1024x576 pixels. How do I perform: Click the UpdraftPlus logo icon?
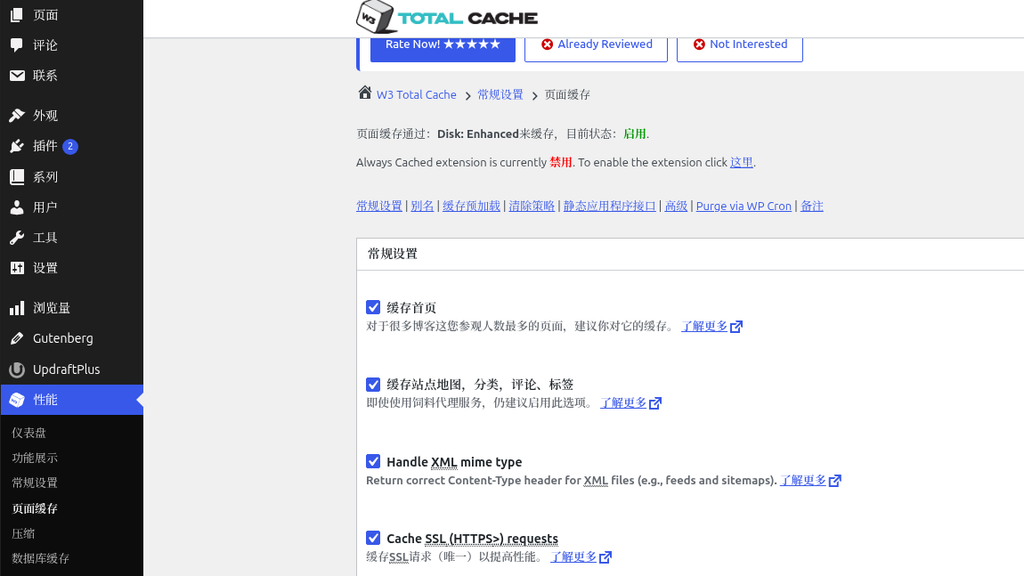click(x=17, y=370)
